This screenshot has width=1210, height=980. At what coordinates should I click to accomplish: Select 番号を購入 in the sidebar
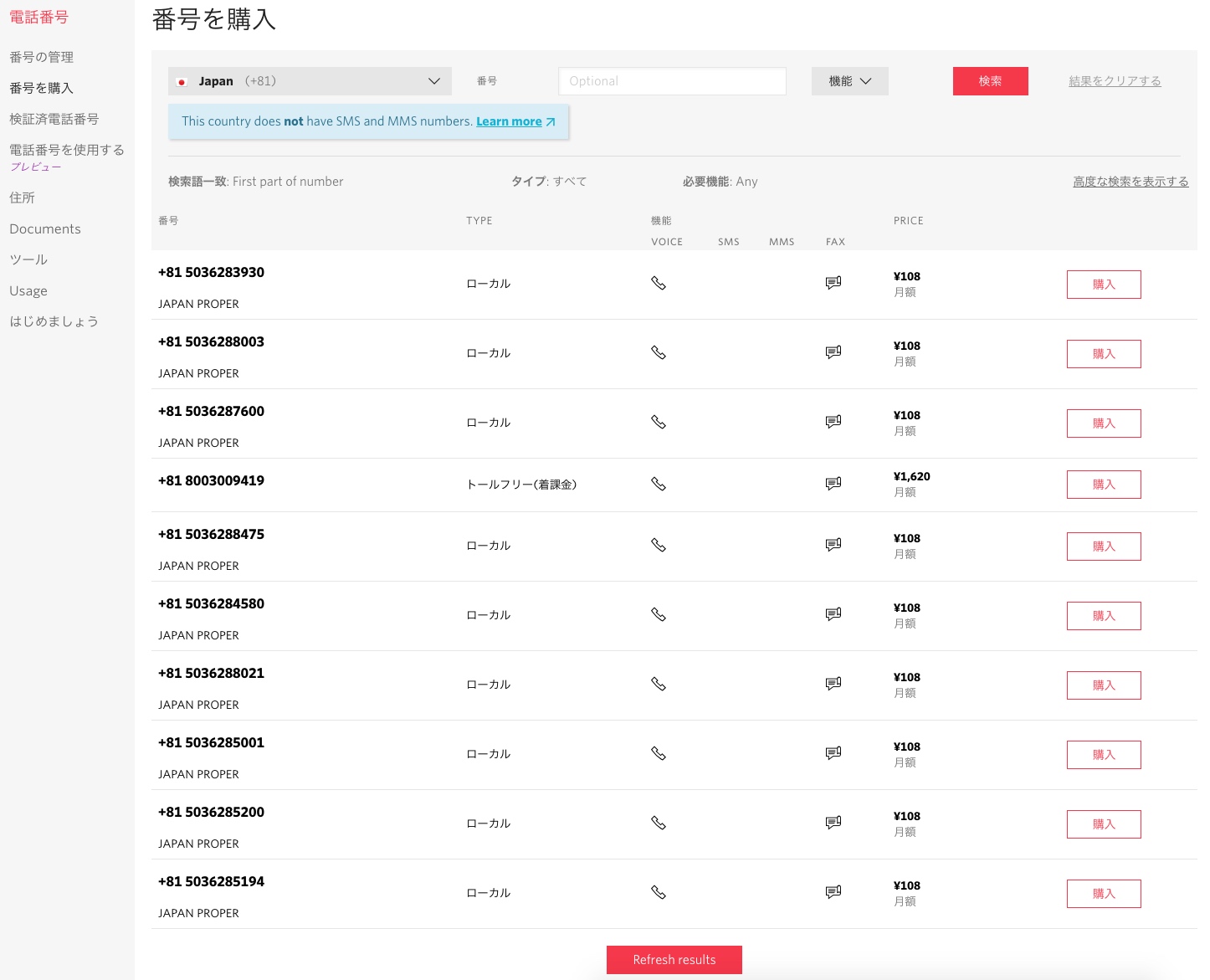pyautogui.click(x=41, y=88)
